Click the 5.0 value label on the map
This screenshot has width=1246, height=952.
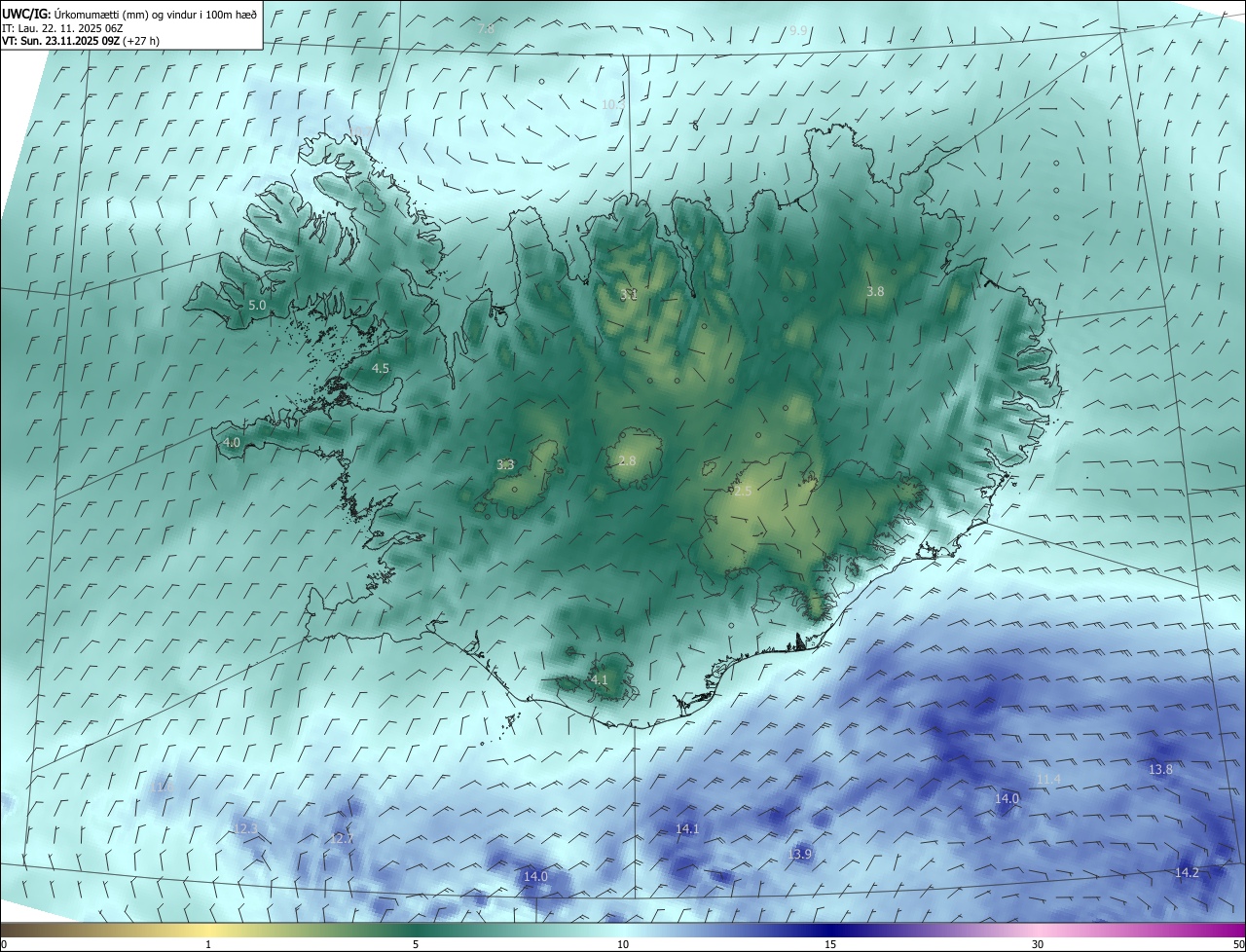pyautogui.click(x=257, y=306)
